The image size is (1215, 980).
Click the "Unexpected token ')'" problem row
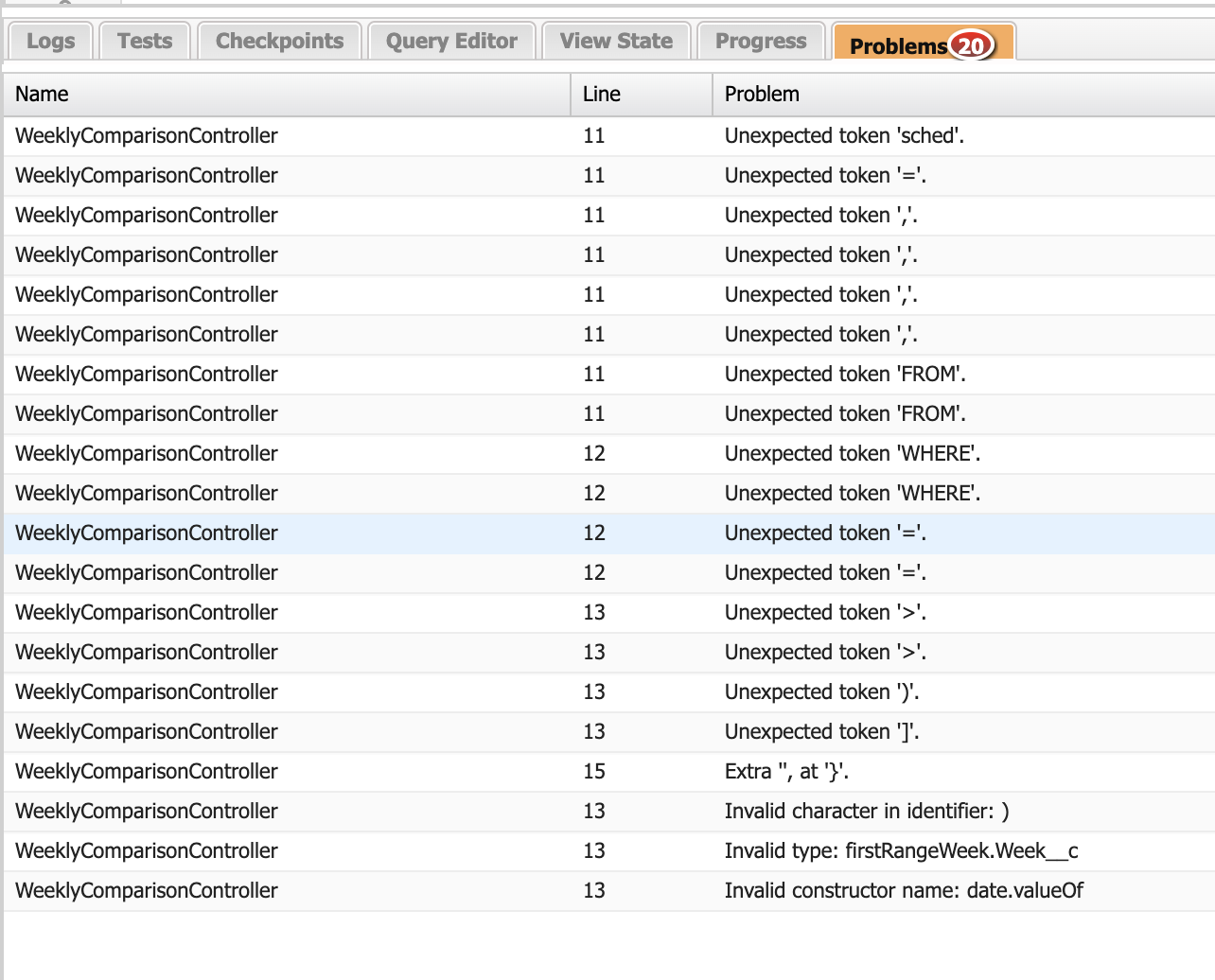821,692
